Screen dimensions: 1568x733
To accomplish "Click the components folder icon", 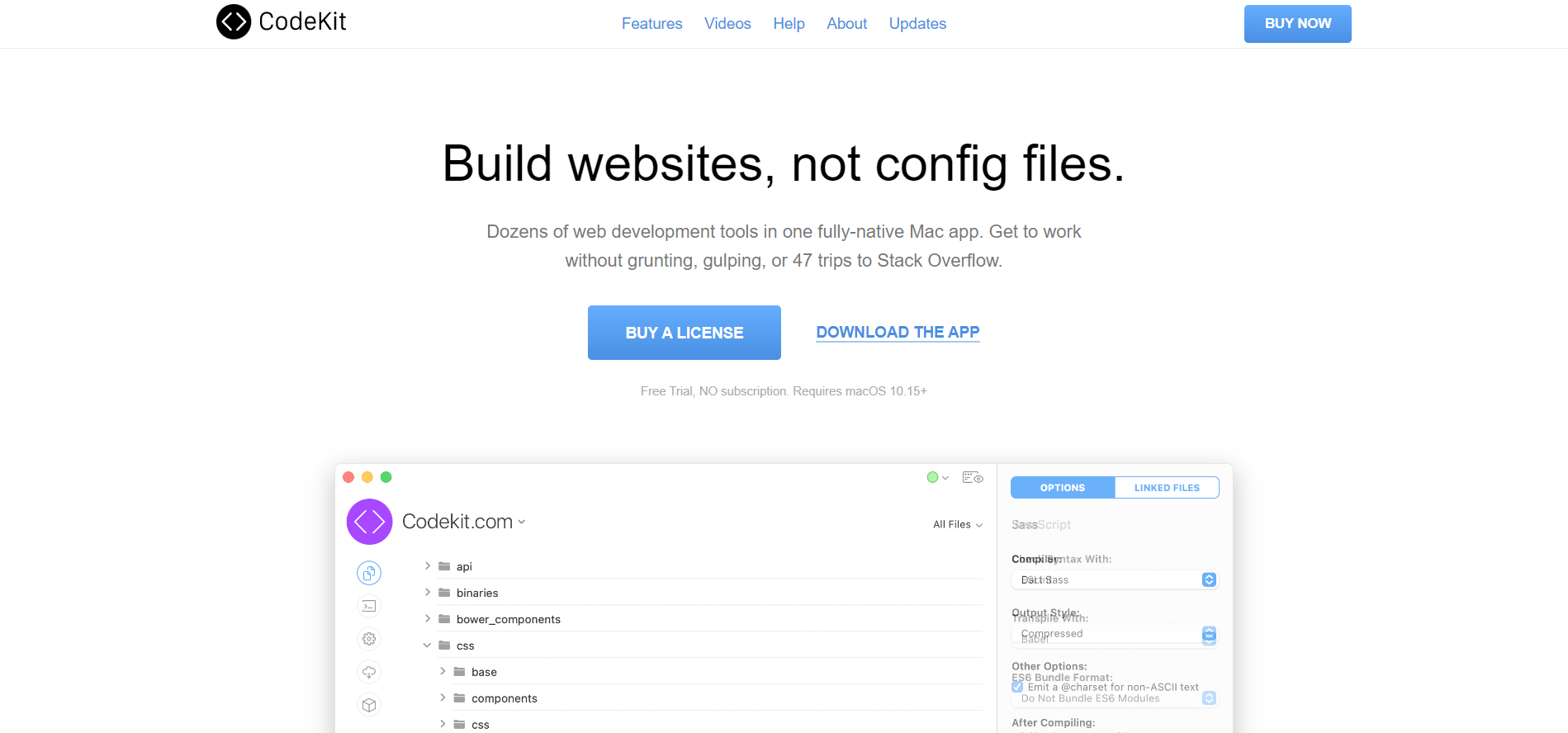I will coord(460,698).
